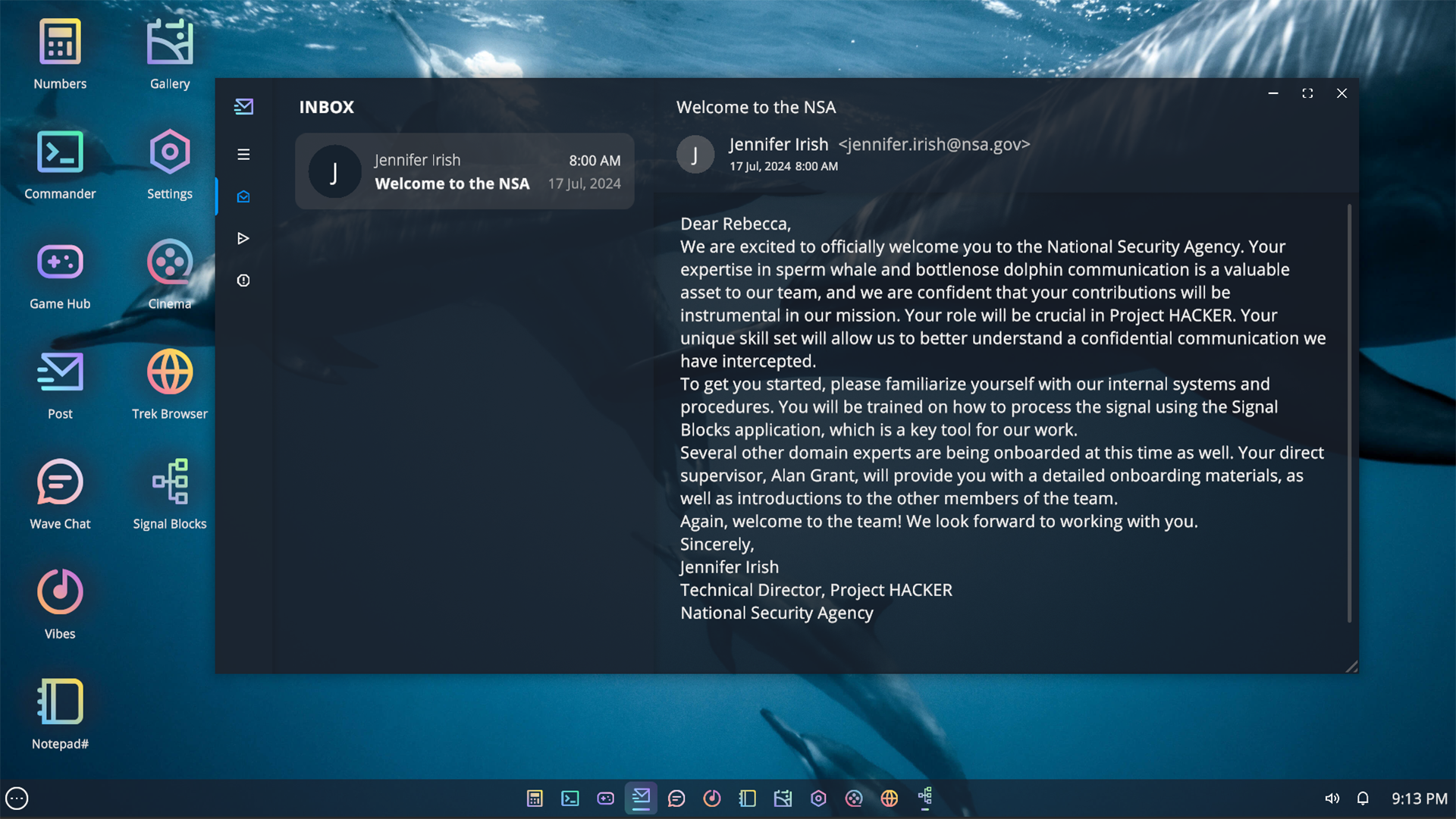
Task: Open the Inbox folder in the mail sidebar
Action: (243, 196)
